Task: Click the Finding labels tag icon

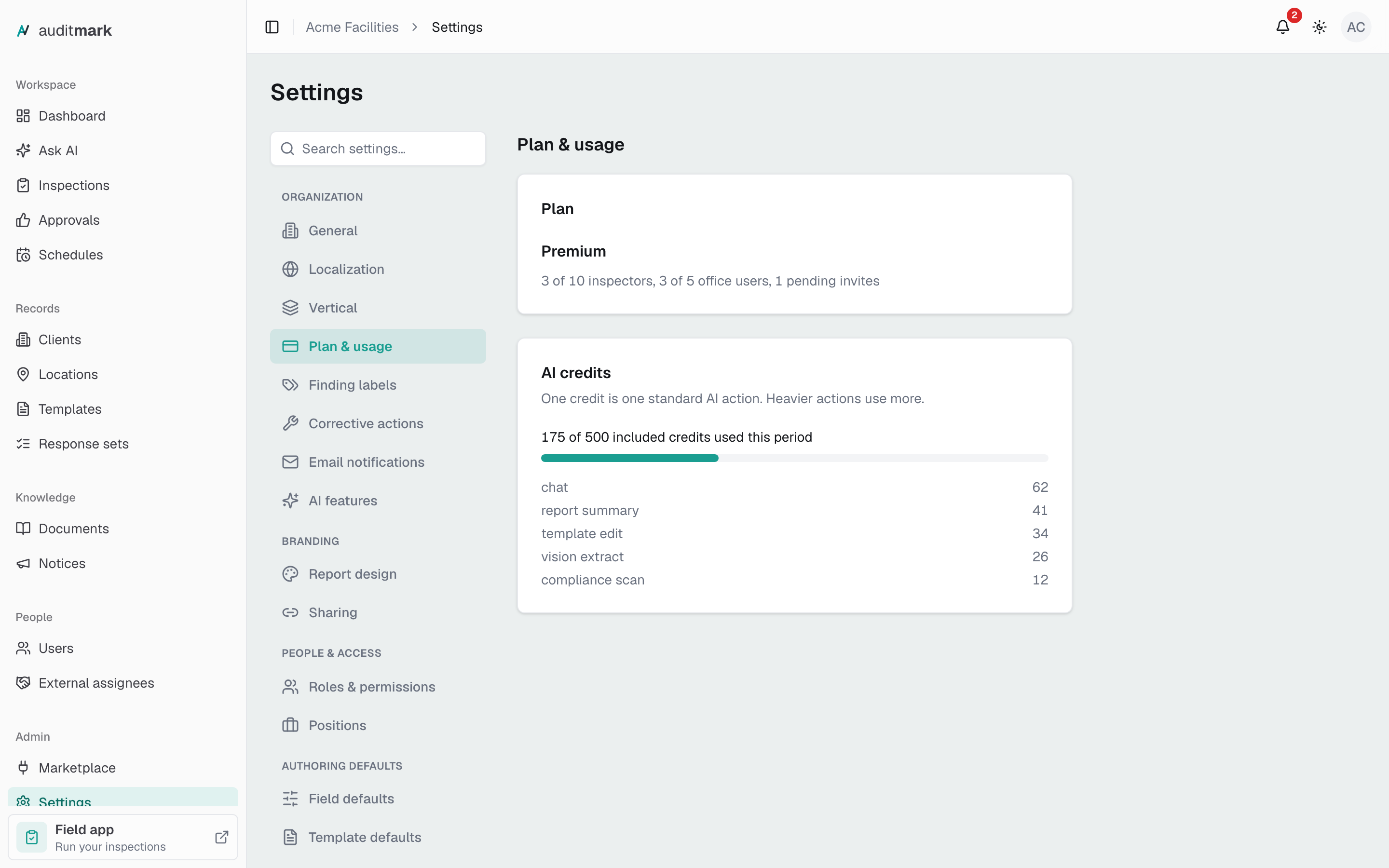Action: 290,385
